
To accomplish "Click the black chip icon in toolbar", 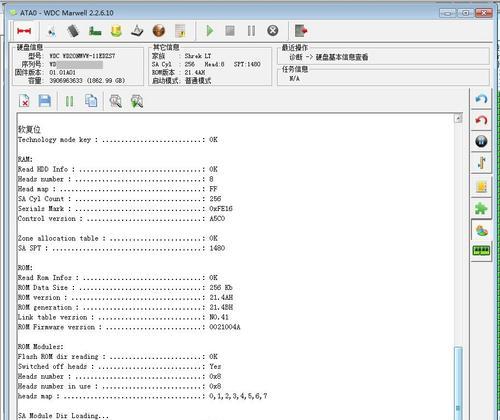I will tap(73, 31).
